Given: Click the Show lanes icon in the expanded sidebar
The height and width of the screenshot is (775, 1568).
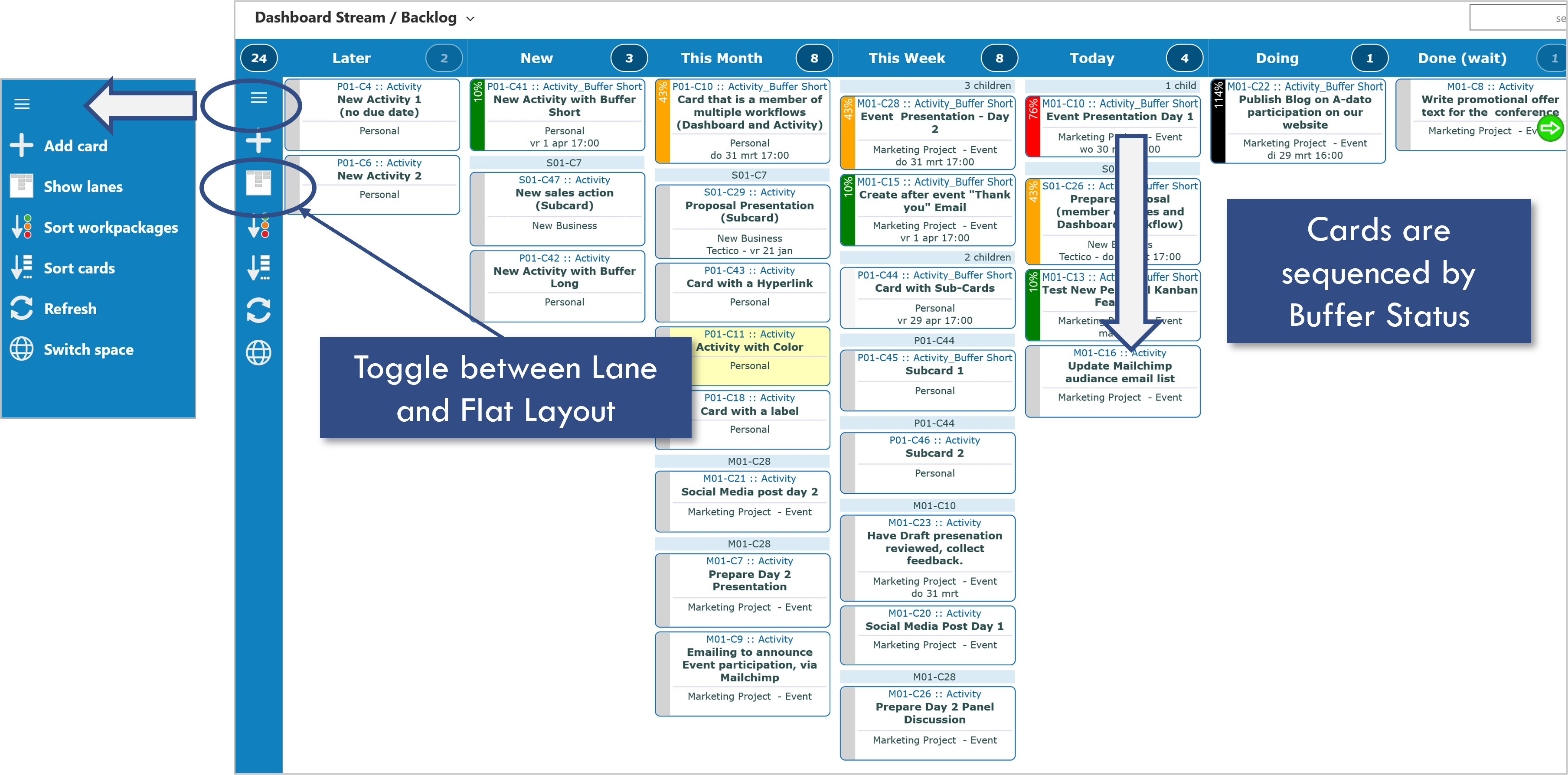Looking at the screenshot, I should point(22,186).
